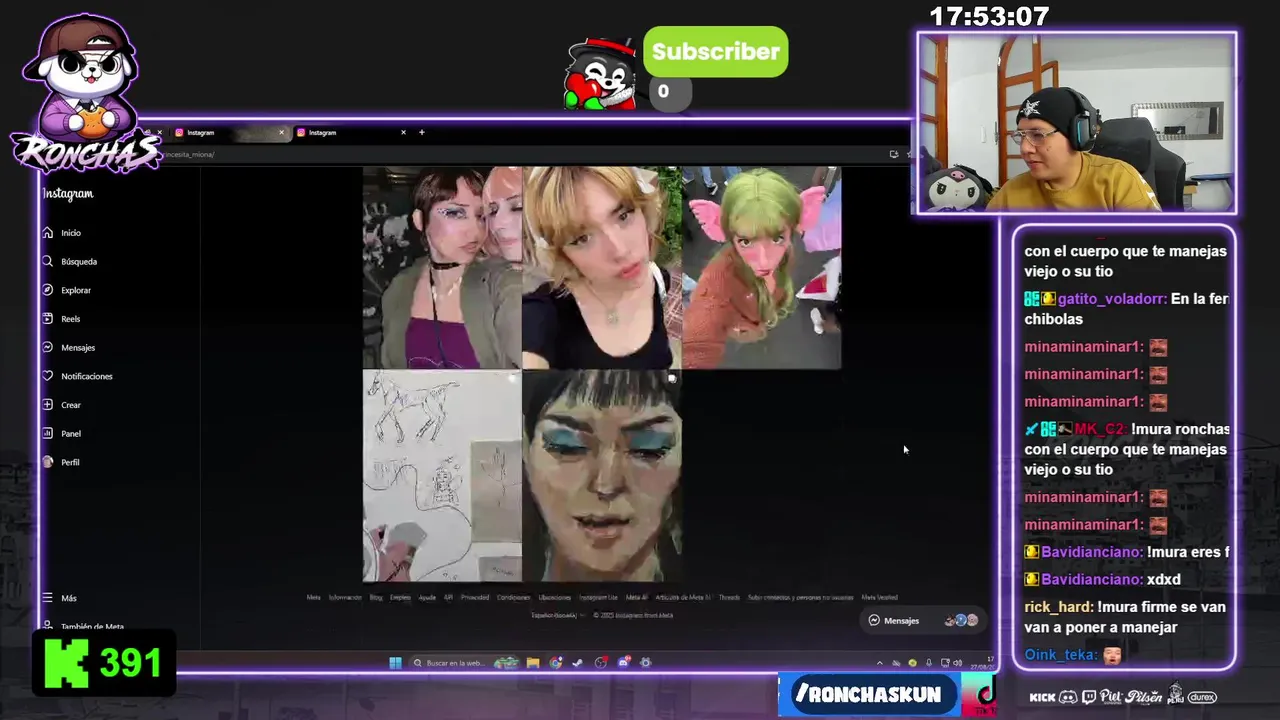The width and height of the screenshot is (1280, 720).
Task: Click the Privacidad footer link
Action: [475, 598]
